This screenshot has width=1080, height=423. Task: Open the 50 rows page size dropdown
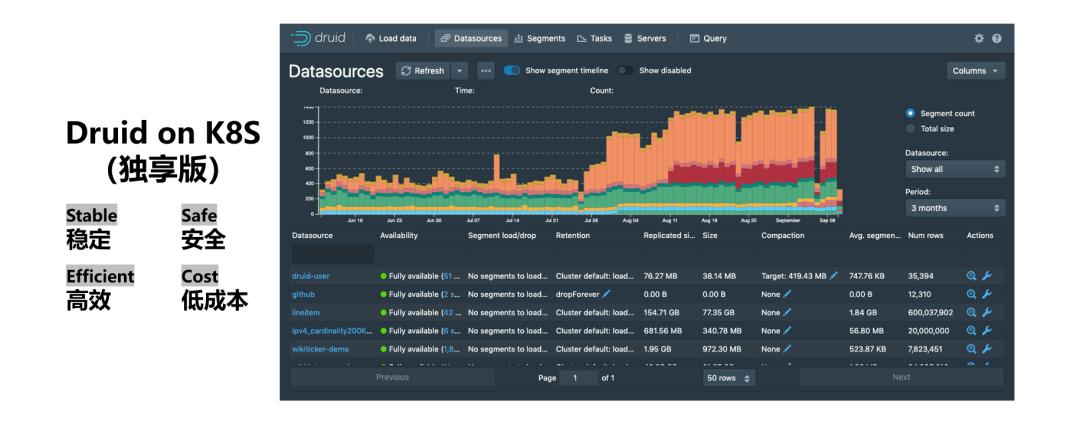[729, 378]
